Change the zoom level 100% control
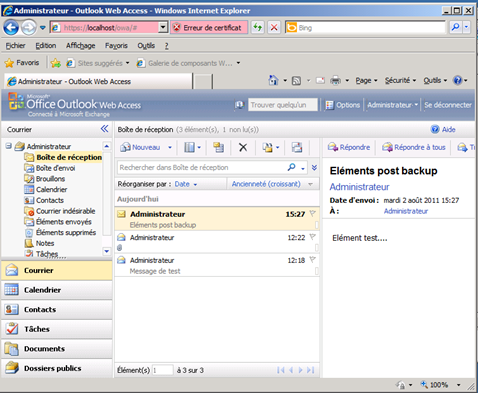 tap(440, 385)
